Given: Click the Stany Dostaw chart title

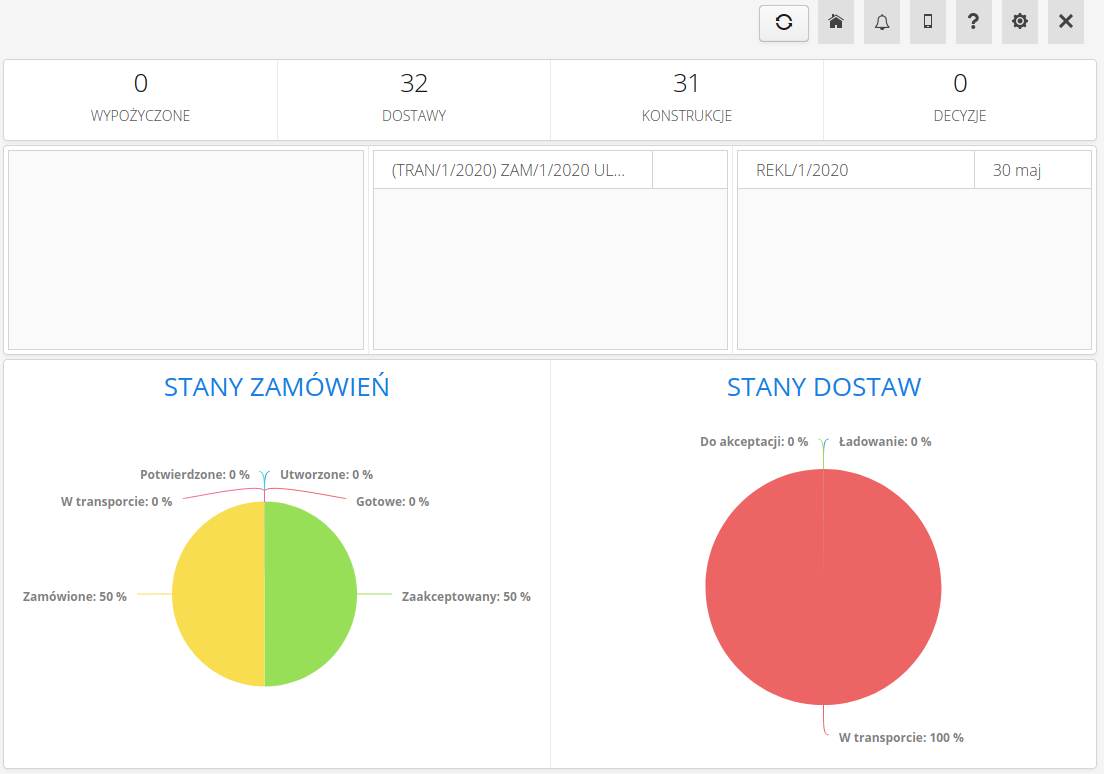Looking at the screenshot, I should point(824,387).
